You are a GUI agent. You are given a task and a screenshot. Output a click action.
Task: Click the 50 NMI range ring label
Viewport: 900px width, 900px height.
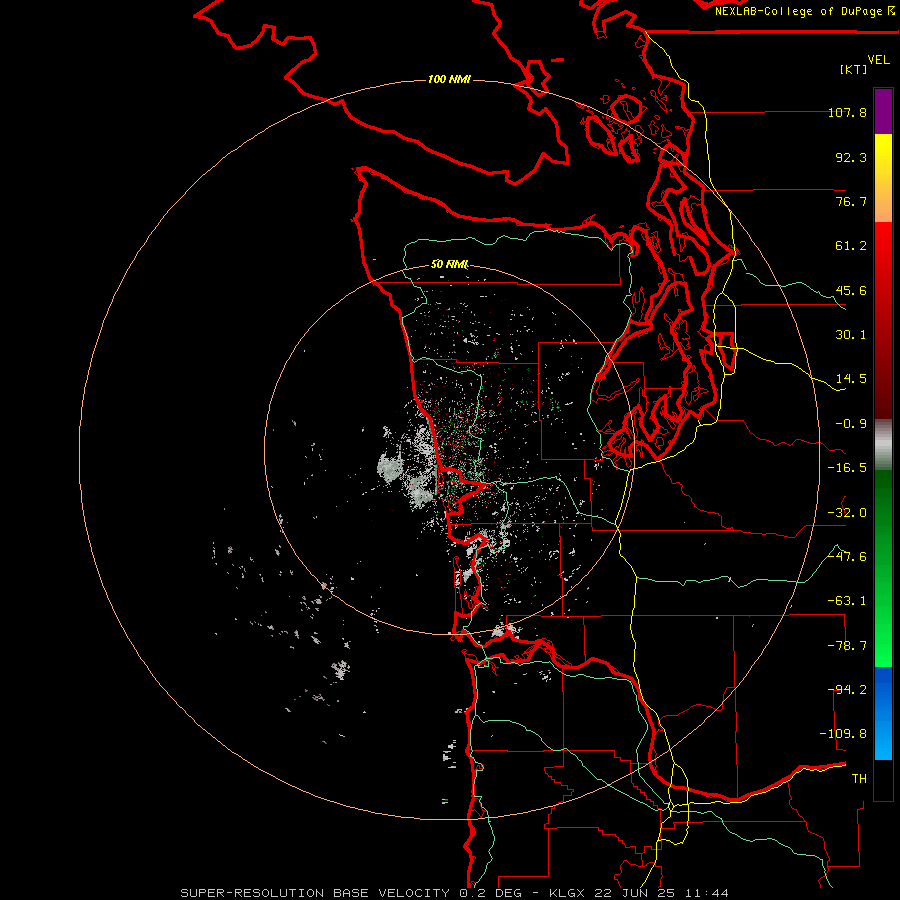(x=449, y=264)
